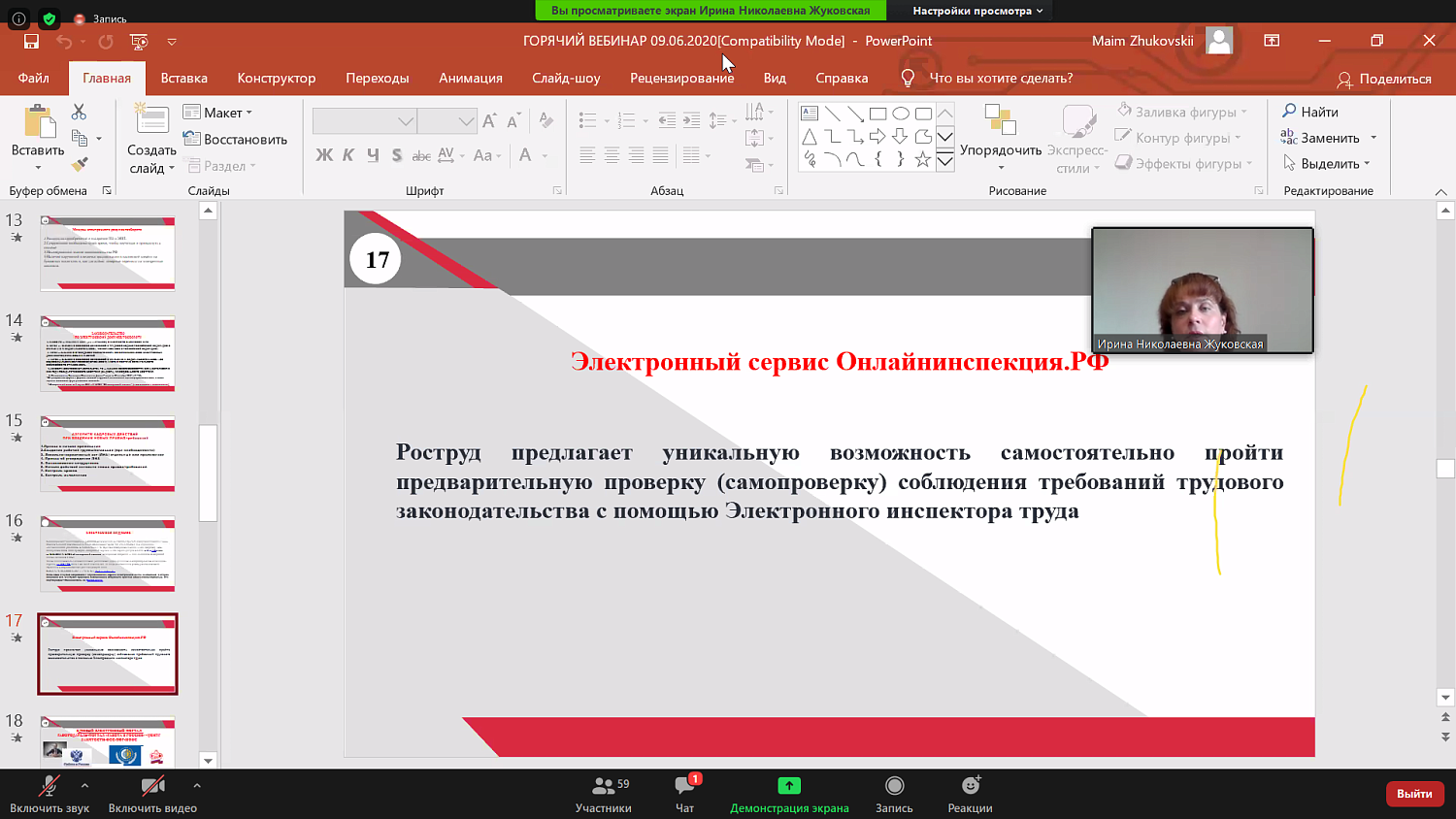Click the Cut scissors icon
1456x819 pixels.
point(79,112)
